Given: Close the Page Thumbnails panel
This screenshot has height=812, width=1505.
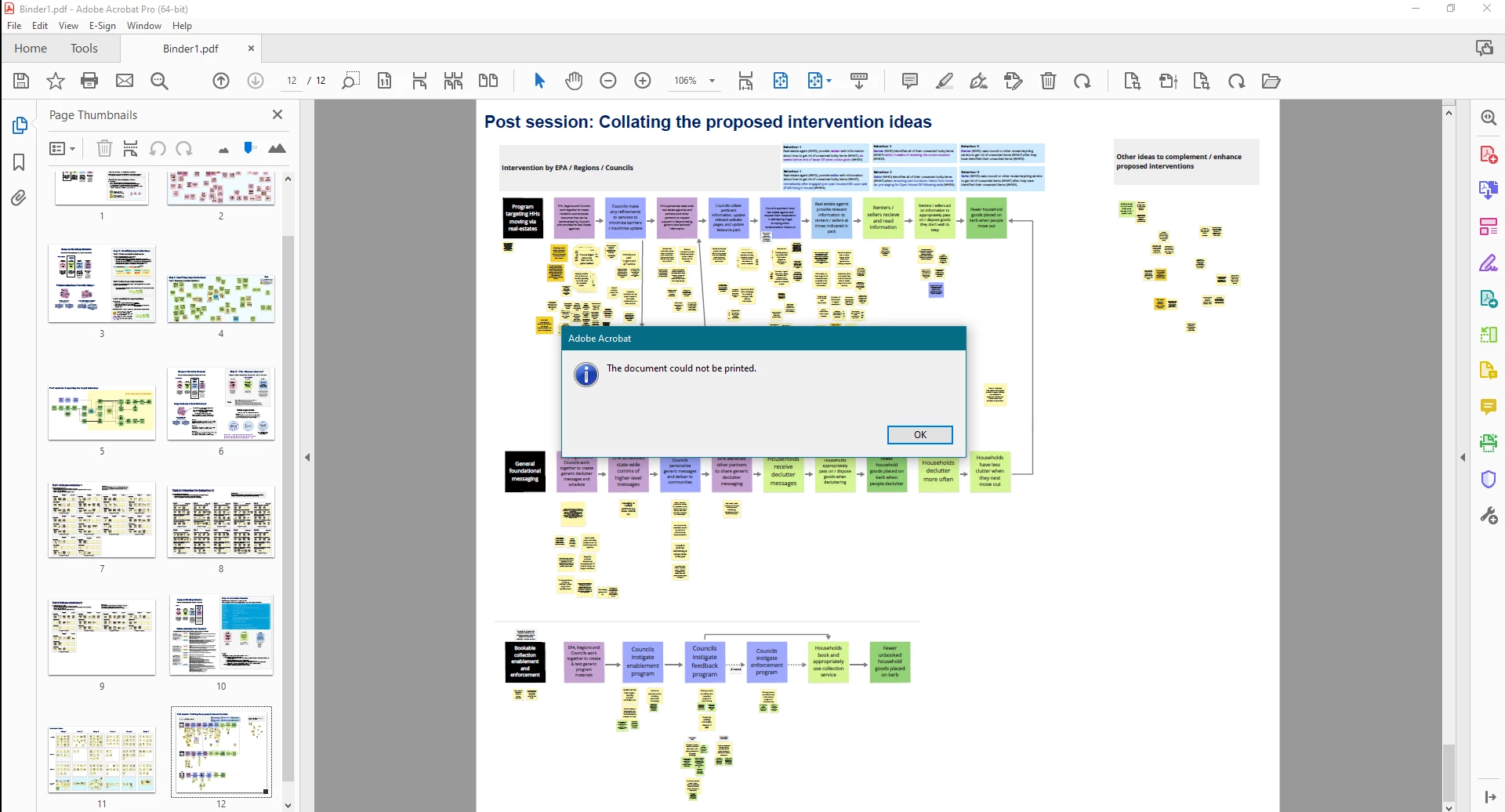Looking at the screenshot, I should click(277, 114).
